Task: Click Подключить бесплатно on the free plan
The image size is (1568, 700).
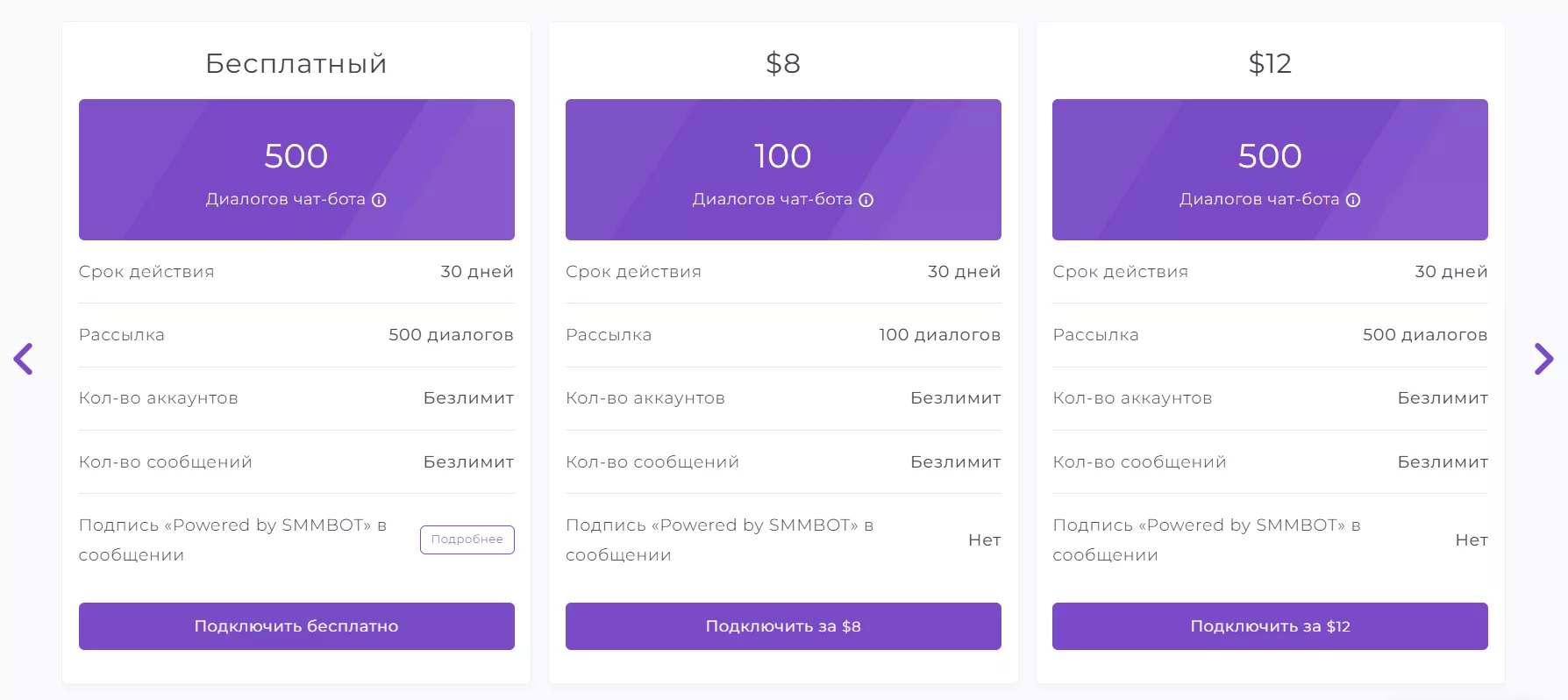Action: pos(296,626)
